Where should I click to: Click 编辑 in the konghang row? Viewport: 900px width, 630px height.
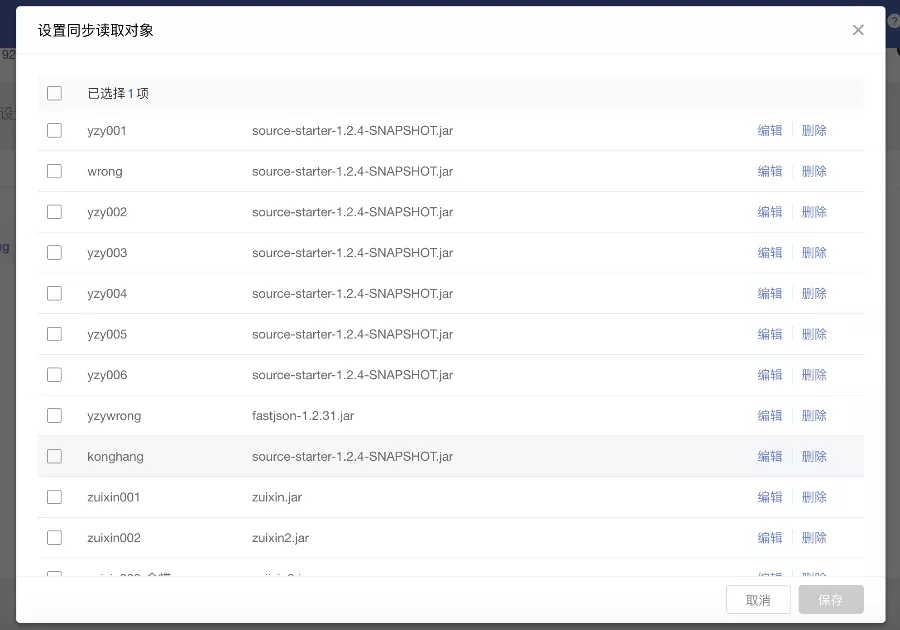tap(770, 456)
